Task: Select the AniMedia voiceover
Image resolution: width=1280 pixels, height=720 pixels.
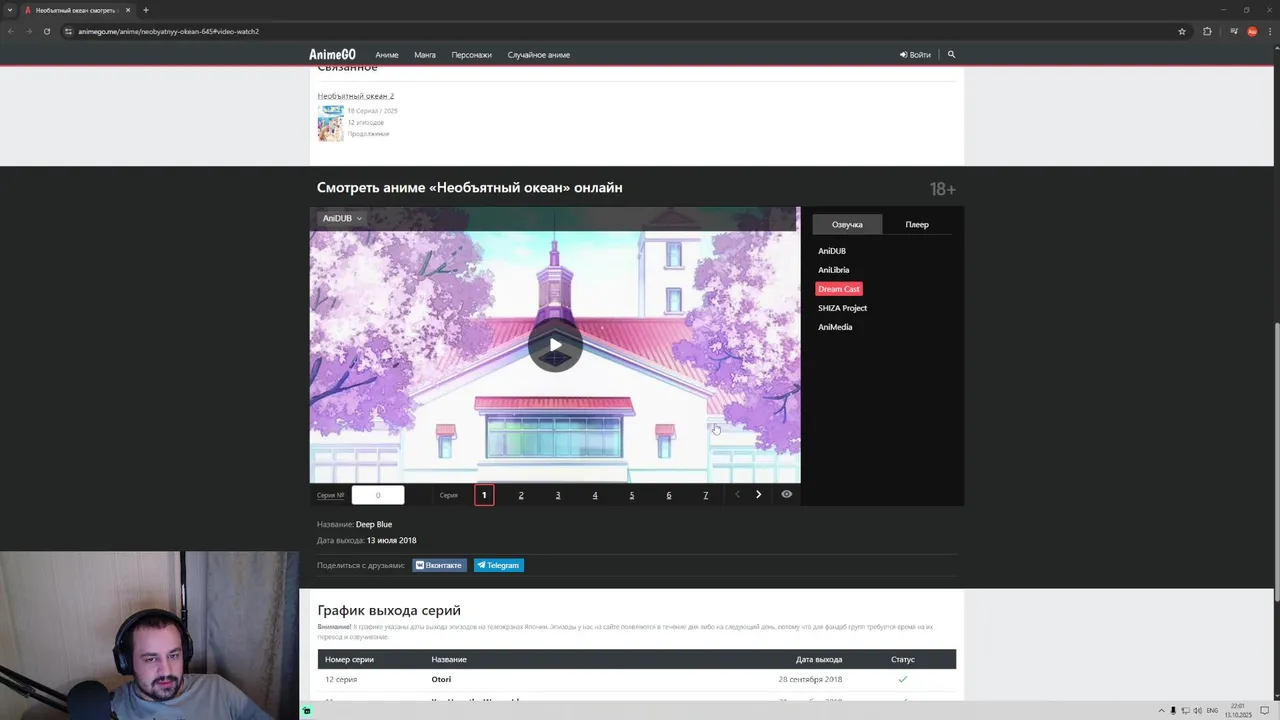Action: [835, 327]
